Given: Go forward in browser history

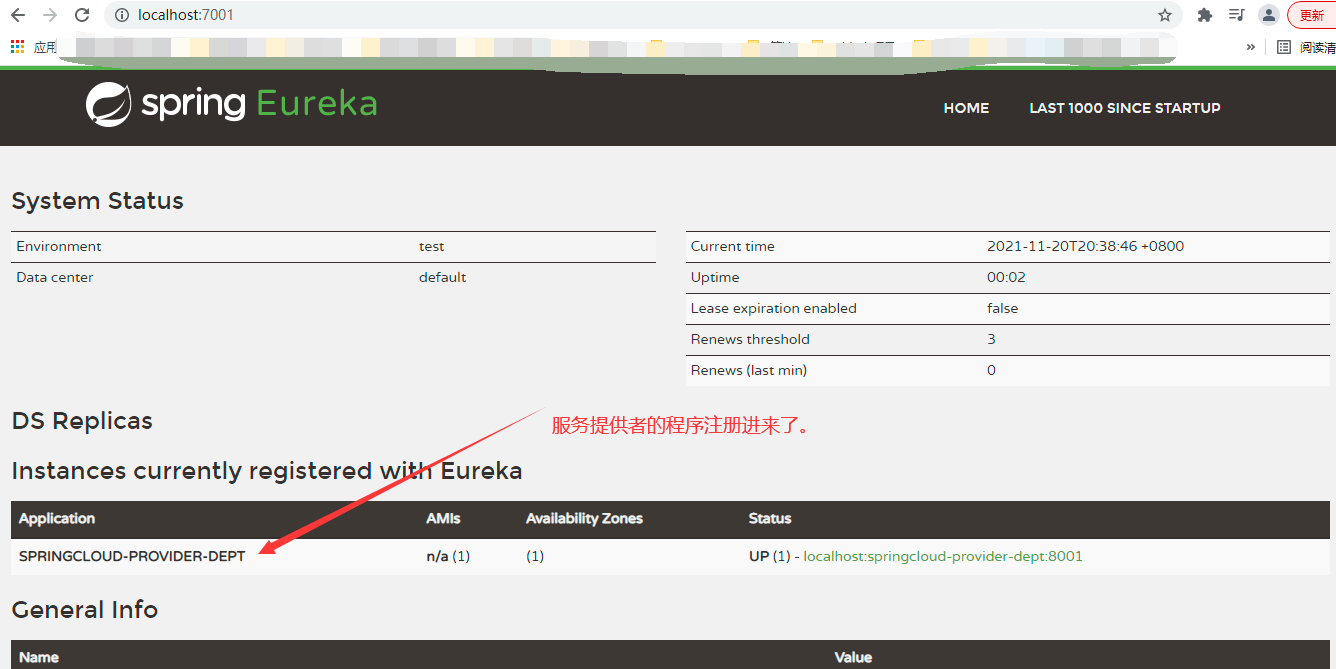Looking at the screenshot, I should [49, 15].
